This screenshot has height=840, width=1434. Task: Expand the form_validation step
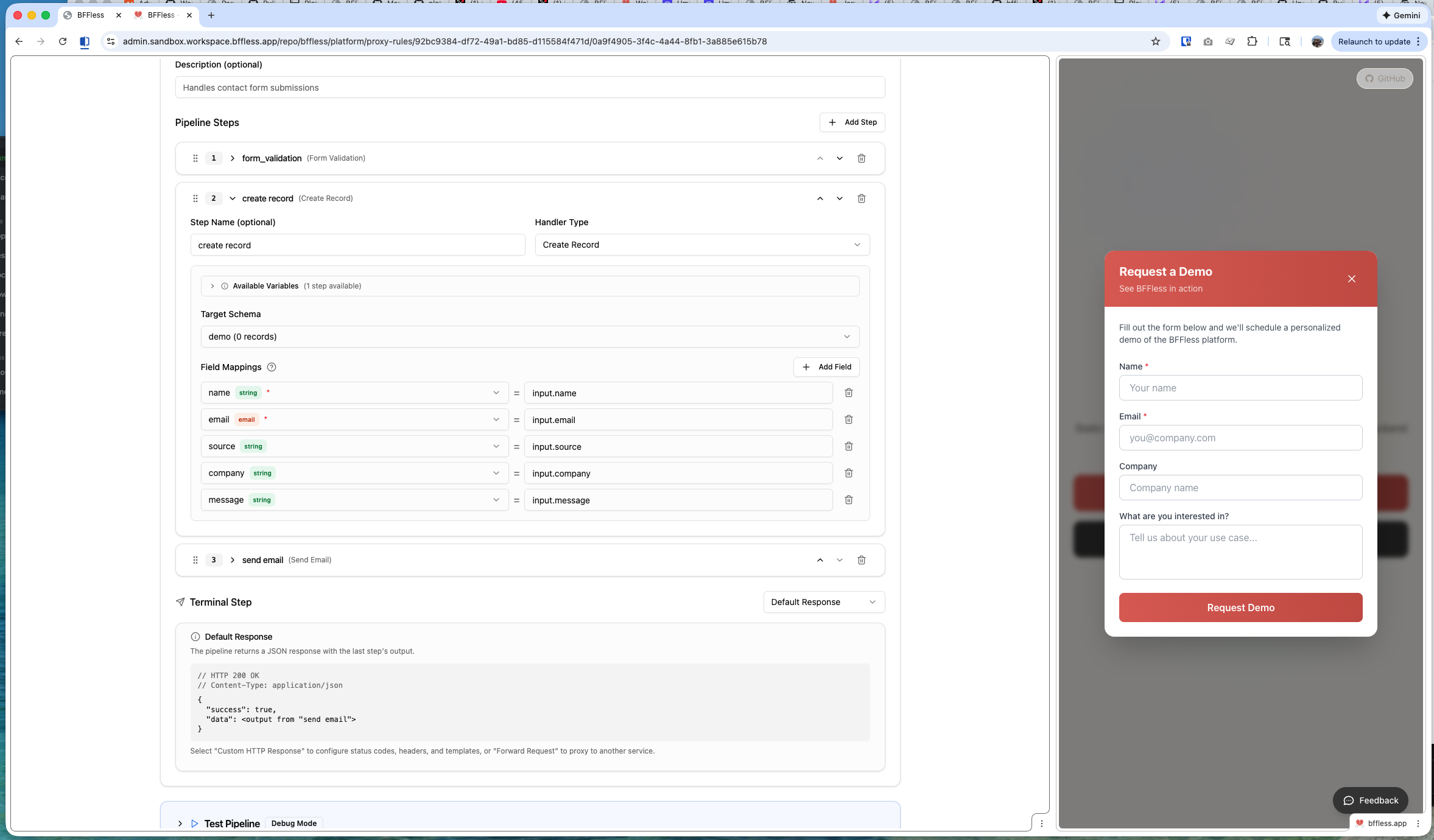point(232,158)
